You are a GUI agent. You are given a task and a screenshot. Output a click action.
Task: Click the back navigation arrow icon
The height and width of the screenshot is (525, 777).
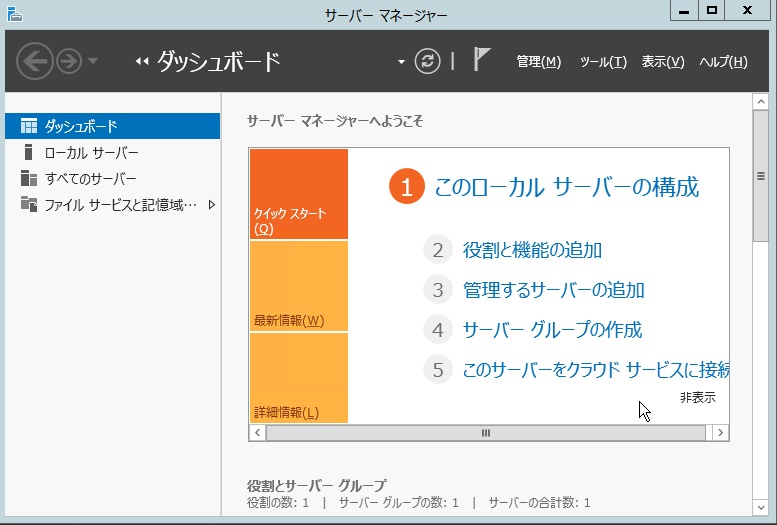click(34, 62)
